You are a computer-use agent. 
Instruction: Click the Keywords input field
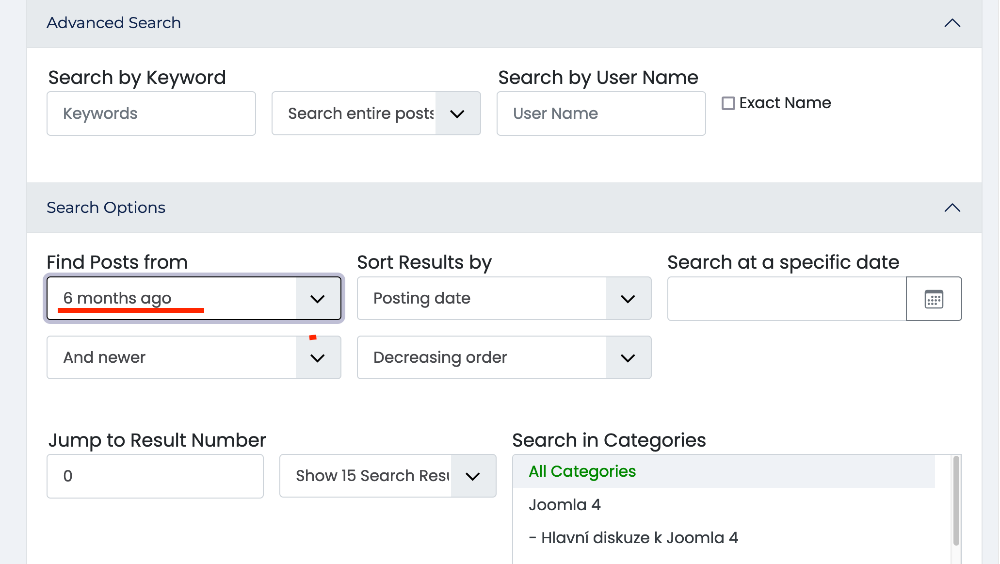(151, 114)
